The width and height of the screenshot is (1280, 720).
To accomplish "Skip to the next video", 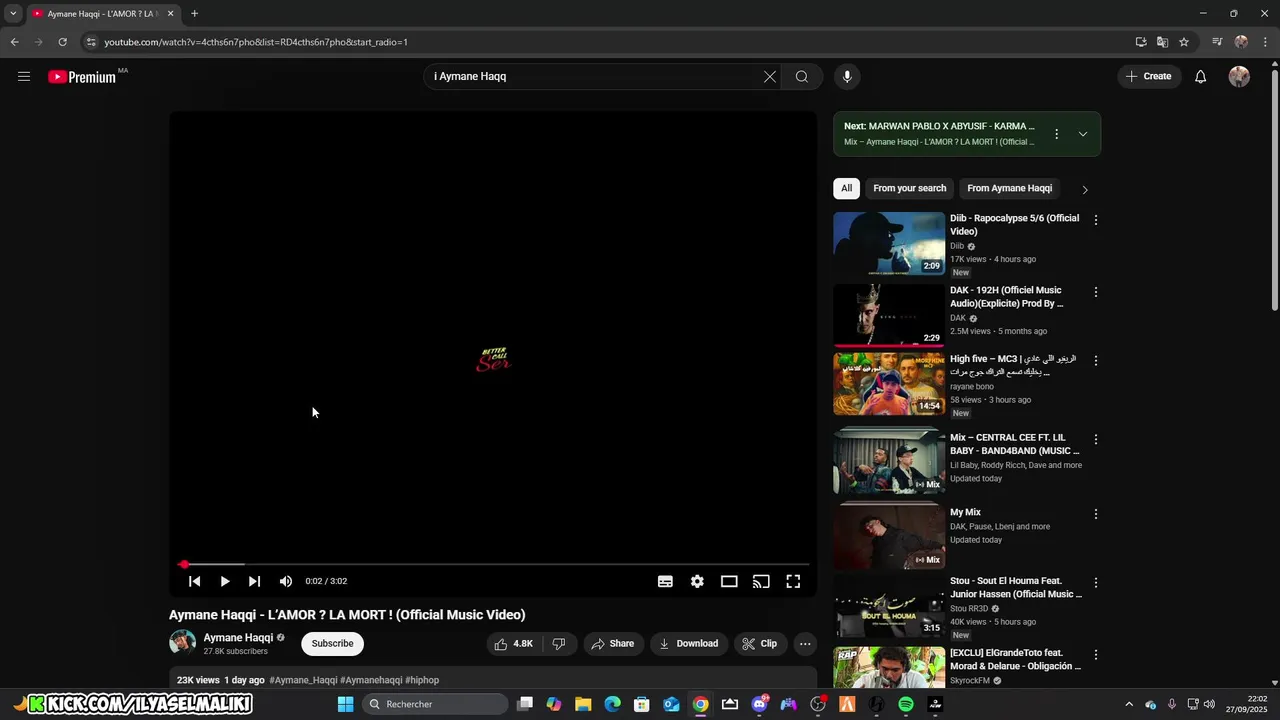I will click(255, 581).
